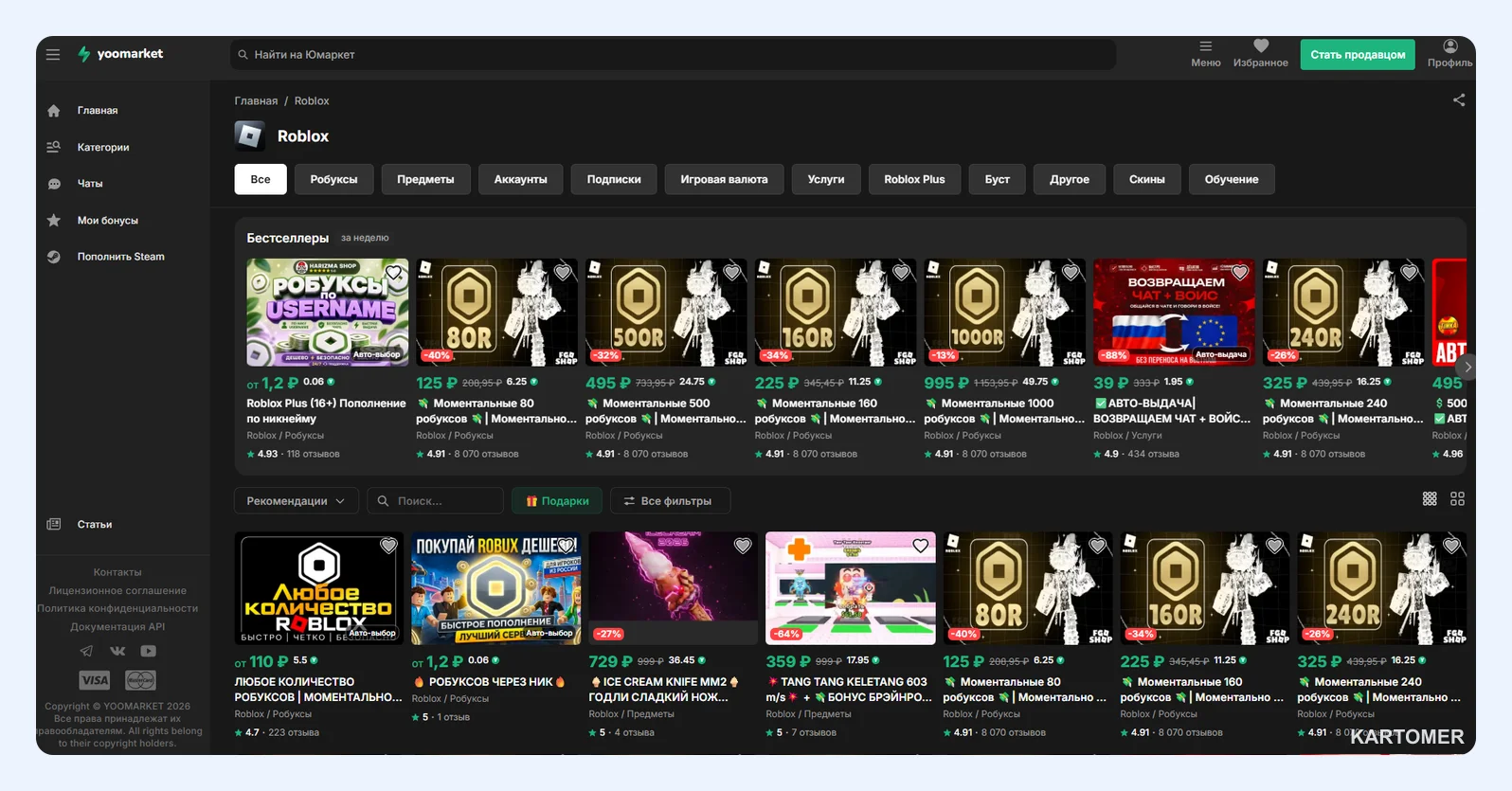Open the ЛЮБОЕ КОЛИЧЕСТВО РОБУКСОВ thumbnail
This screenshot has width=1512, height=791.
(319, 588)
